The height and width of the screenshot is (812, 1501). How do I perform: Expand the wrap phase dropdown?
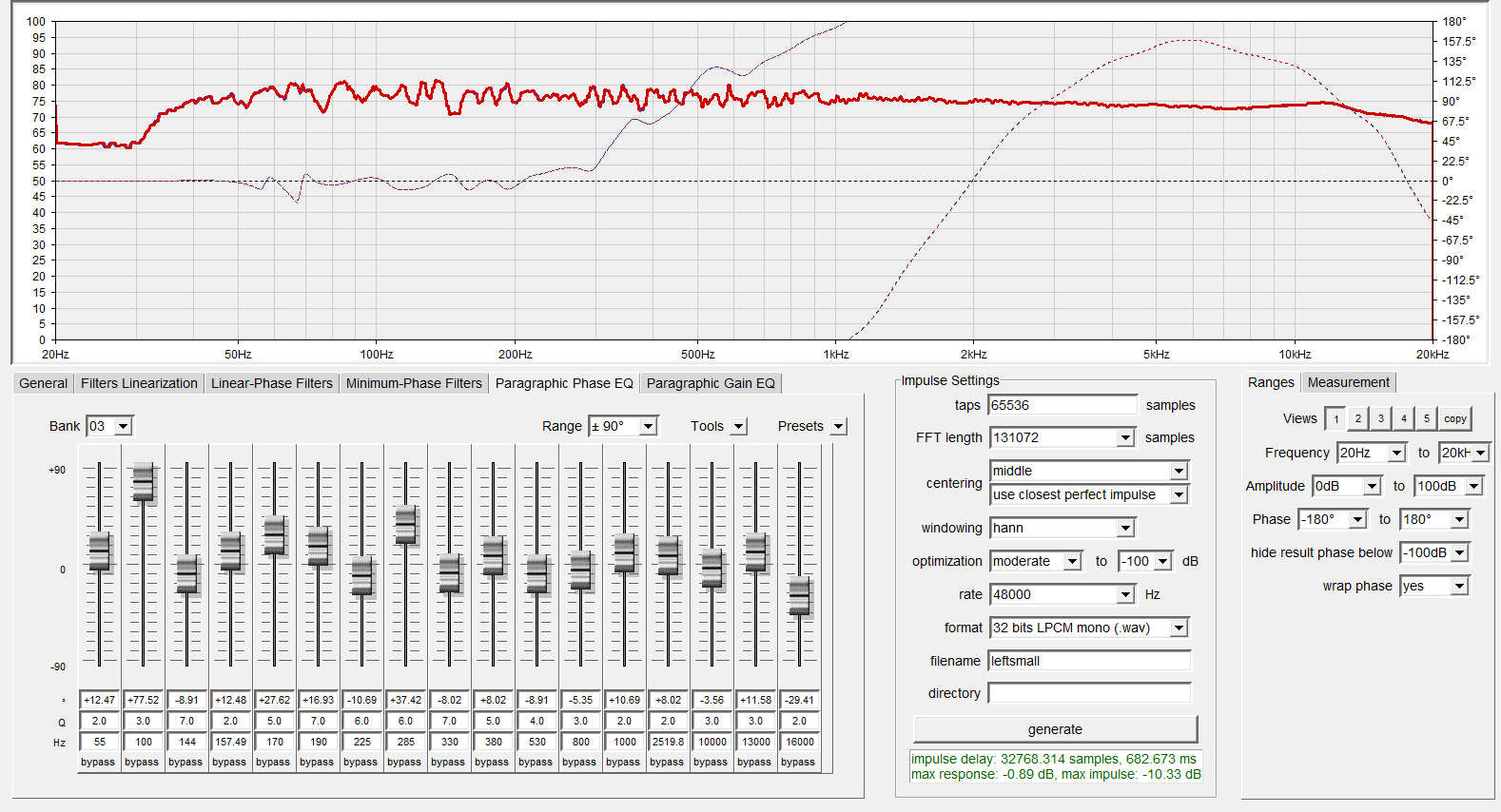click(x=1459, y=587)
